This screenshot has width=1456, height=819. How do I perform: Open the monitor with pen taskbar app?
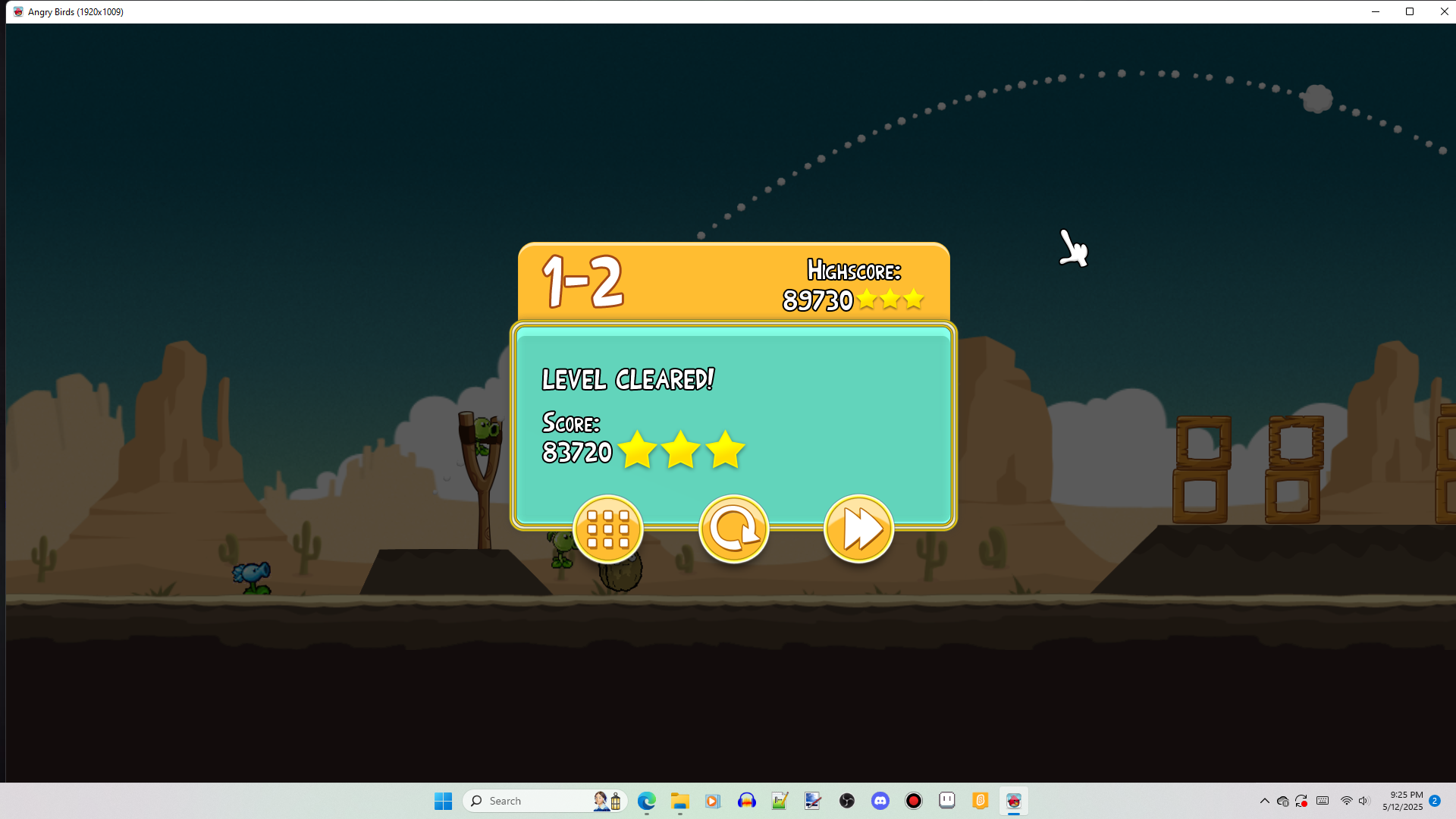(813, 801)
